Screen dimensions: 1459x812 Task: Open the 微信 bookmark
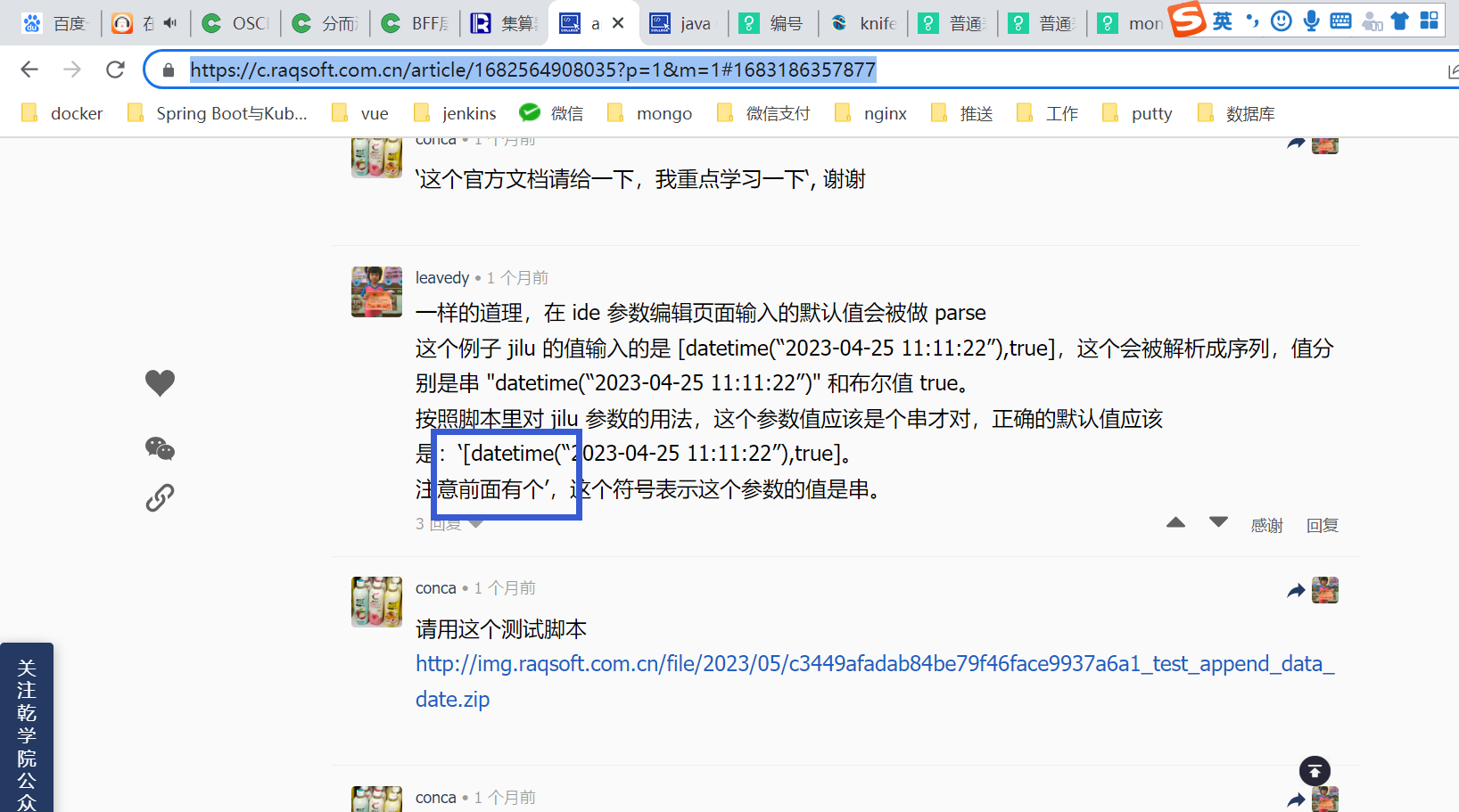click(552, 113)
